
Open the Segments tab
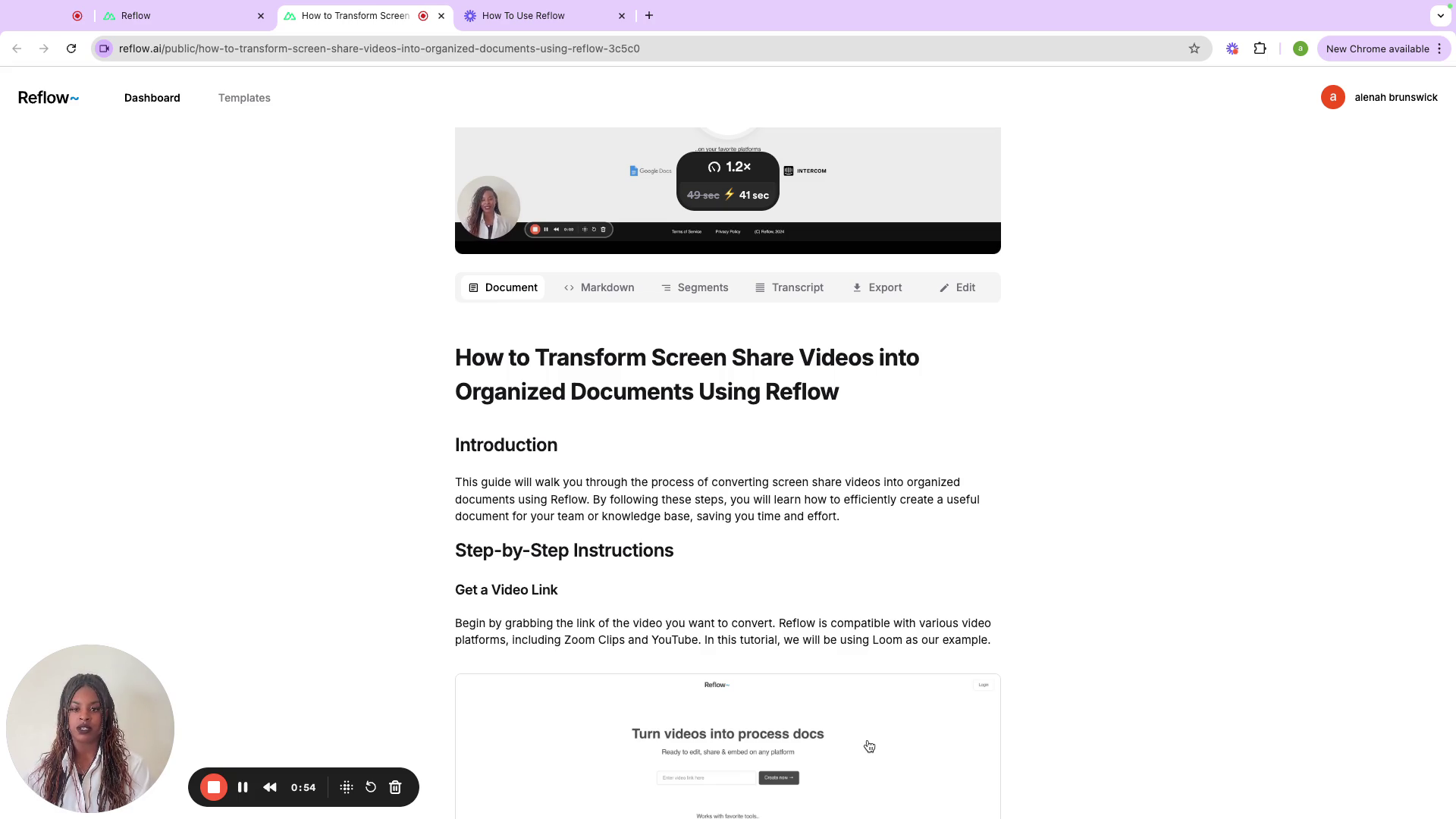point(695,287)
